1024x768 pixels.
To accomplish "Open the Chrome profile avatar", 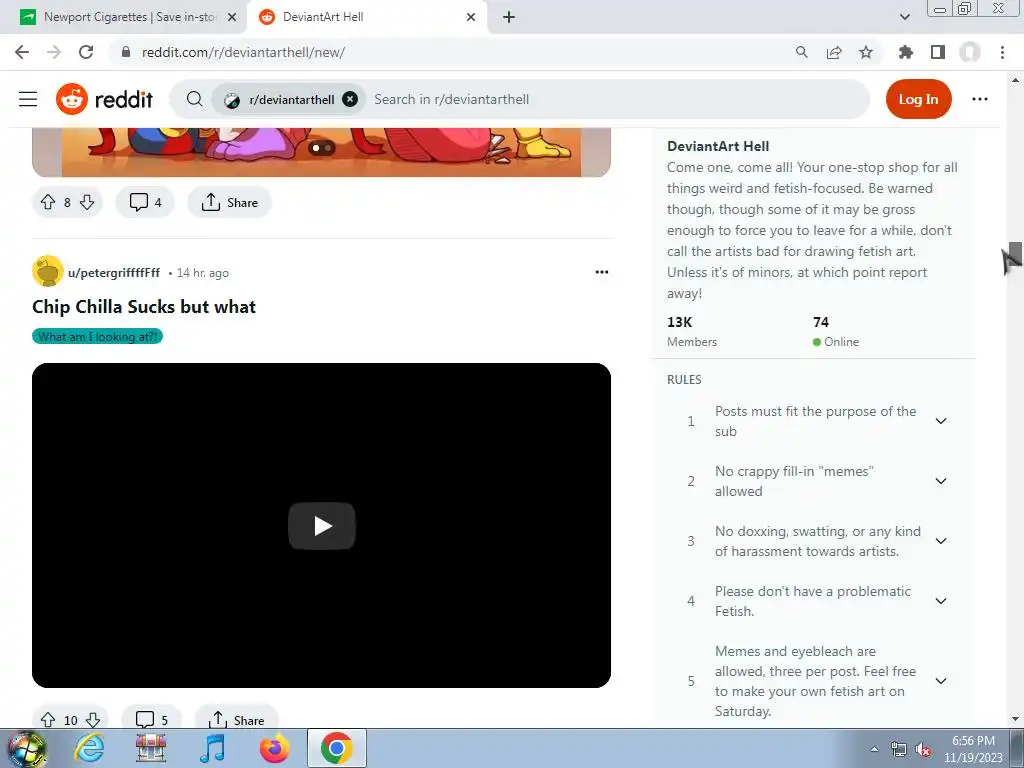I will (970, 52).
